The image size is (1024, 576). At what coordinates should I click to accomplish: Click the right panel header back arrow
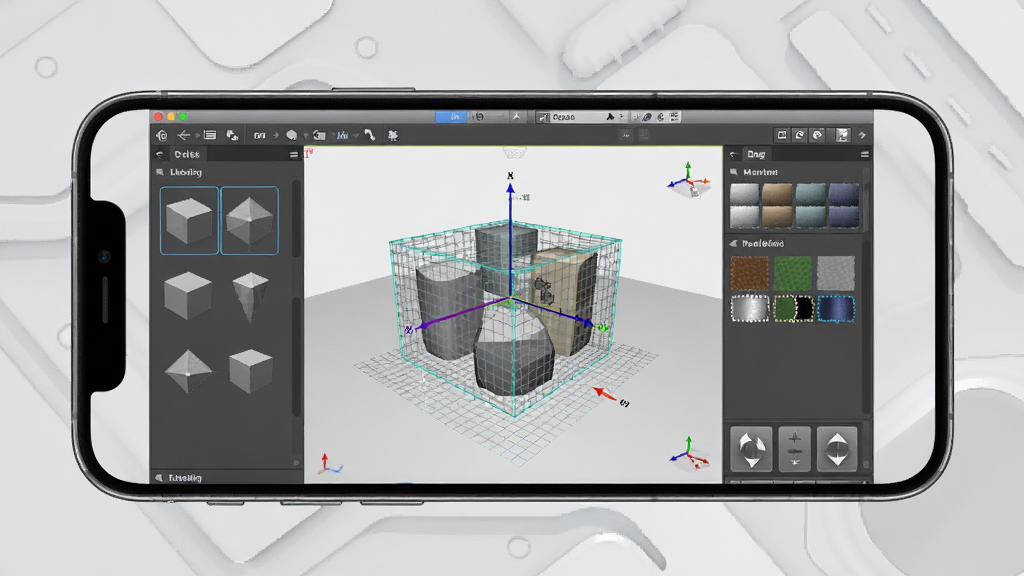coord(733,154)
